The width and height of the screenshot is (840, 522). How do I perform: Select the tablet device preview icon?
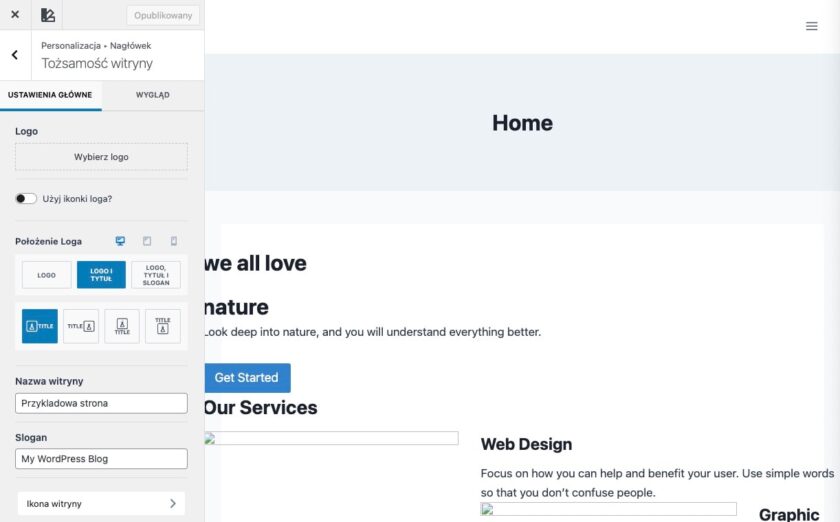coord(147,241)
